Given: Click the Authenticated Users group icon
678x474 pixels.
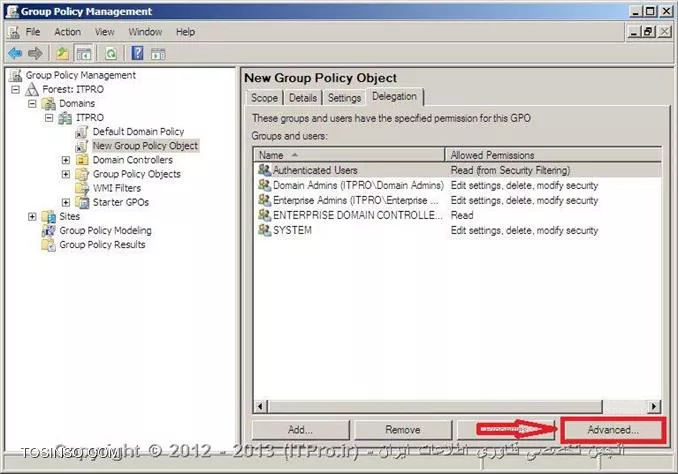Looking at the screenshot, I should tap(265, 170).
